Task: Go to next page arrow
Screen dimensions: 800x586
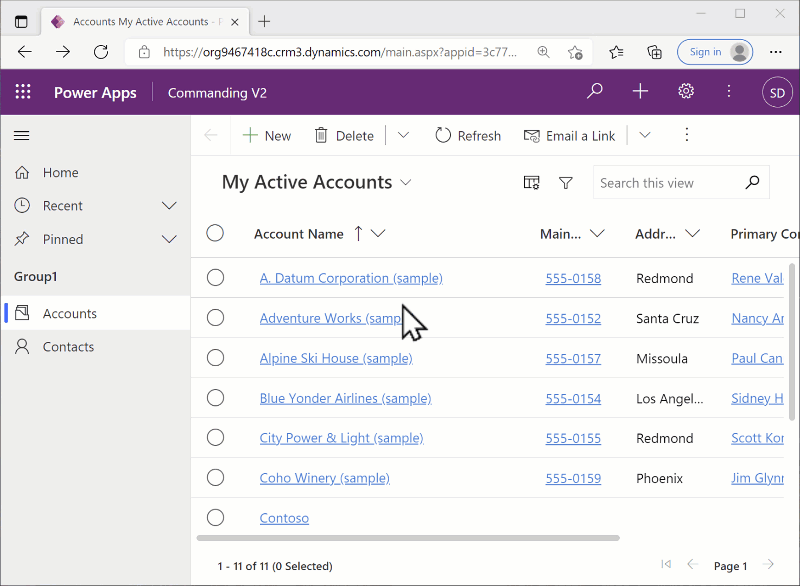Action: click(x=768, y=564)
